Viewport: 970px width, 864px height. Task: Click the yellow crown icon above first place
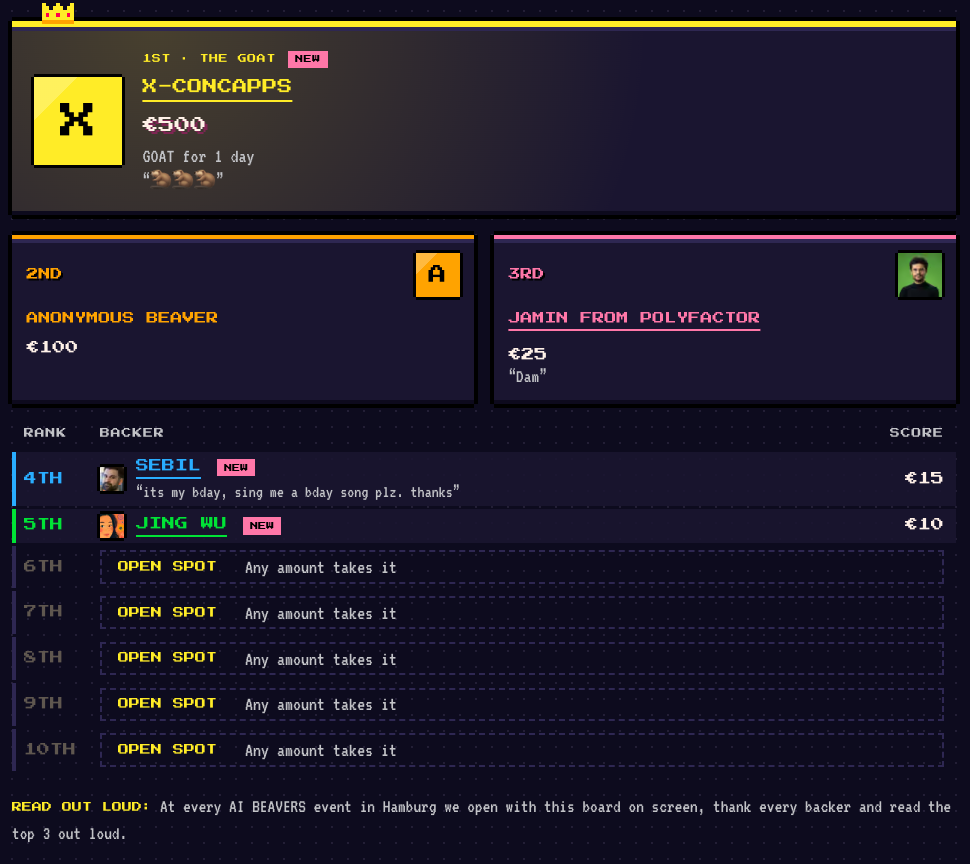click(x=58, y=12)
